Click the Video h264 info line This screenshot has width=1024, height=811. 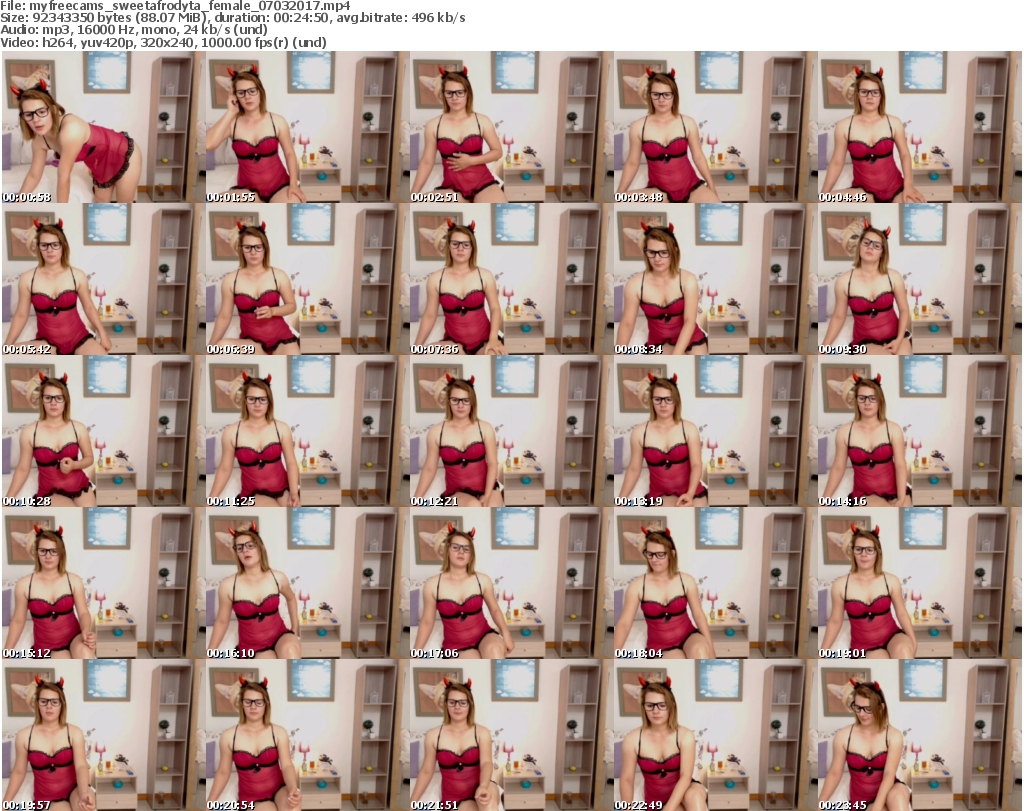[163, 42]
